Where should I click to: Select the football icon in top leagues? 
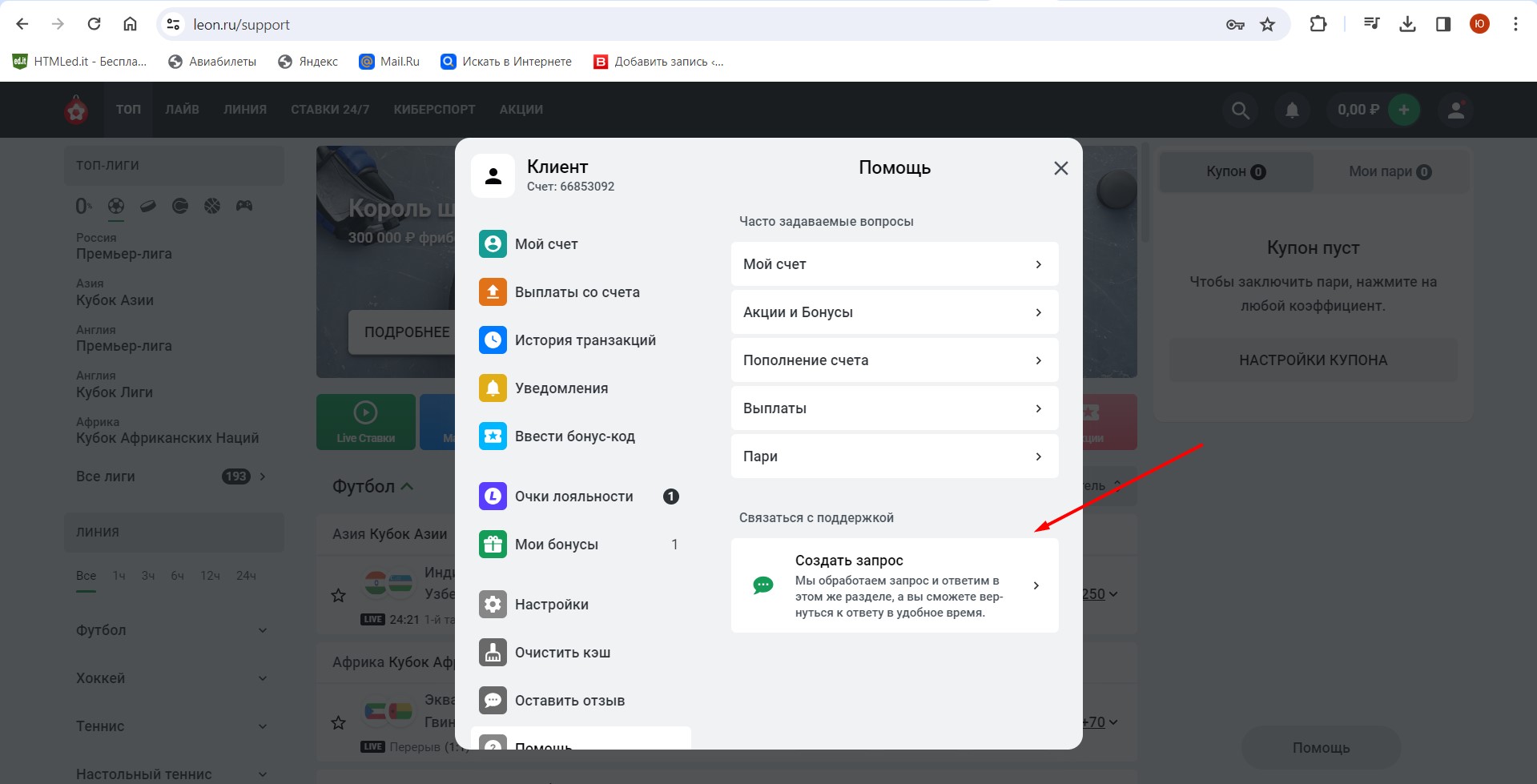click(x=116, y=207)
